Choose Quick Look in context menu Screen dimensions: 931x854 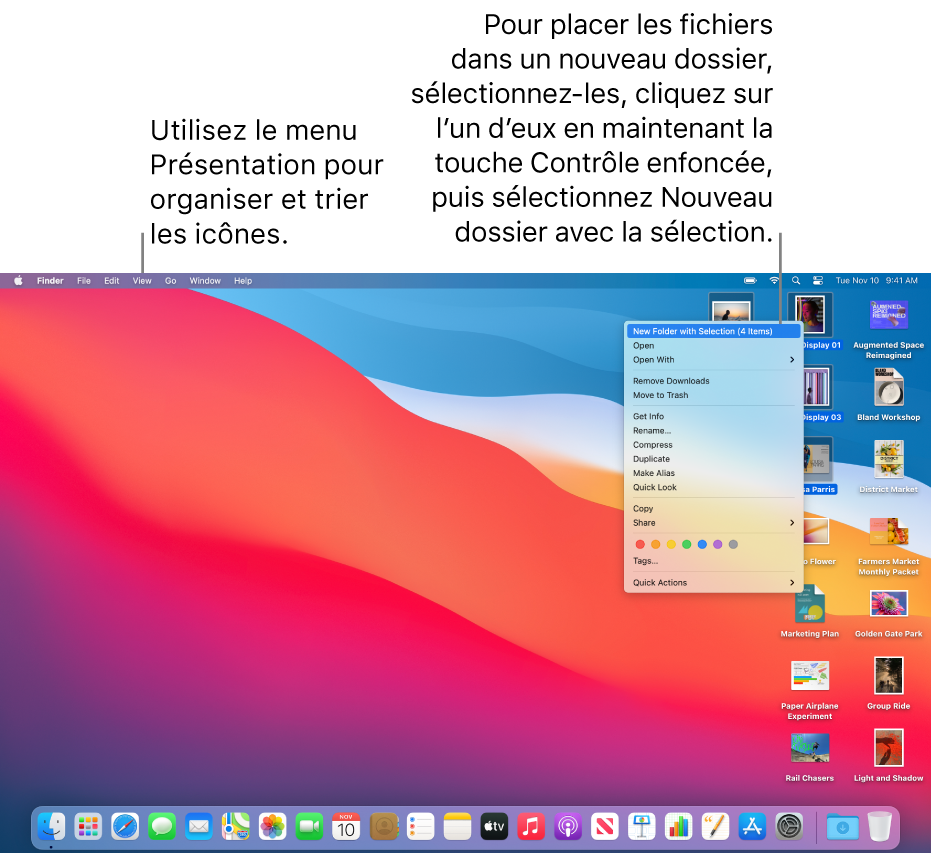click(713, 488)
